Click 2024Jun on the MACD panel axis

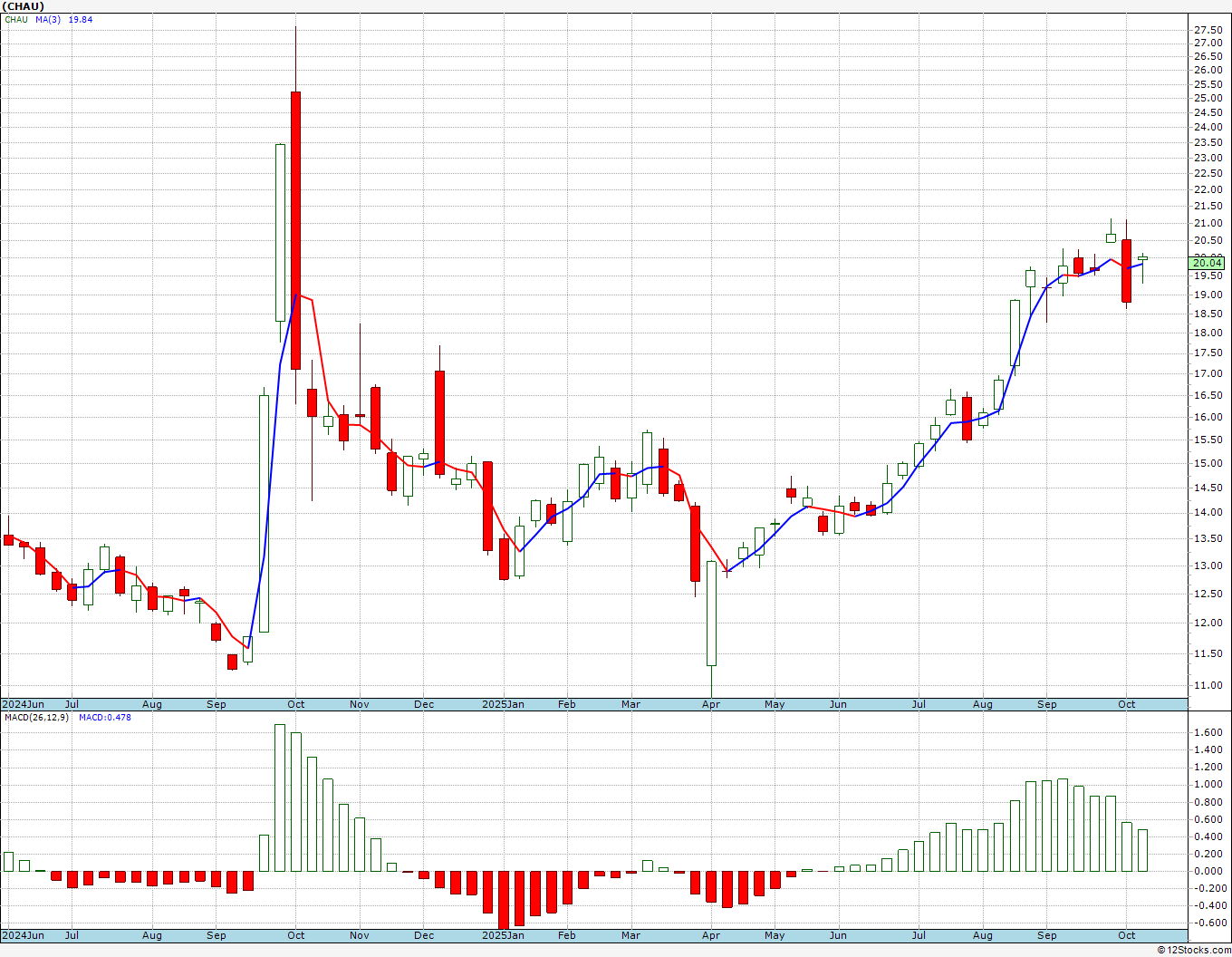click(x=23, y=935)
